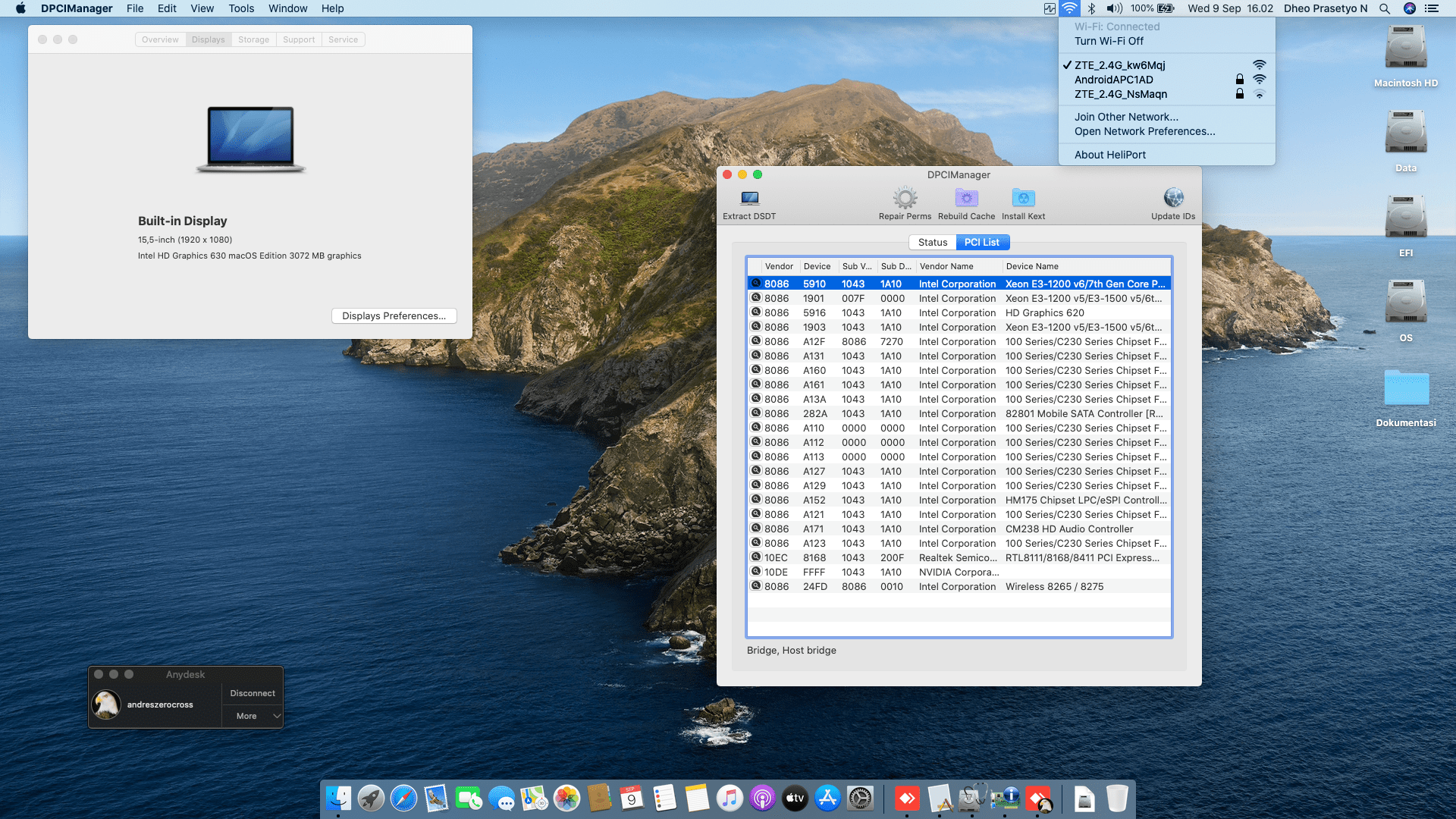Select the 82801 Mobile SATA Controller row
1456x819 pixels.
point(959,413)
